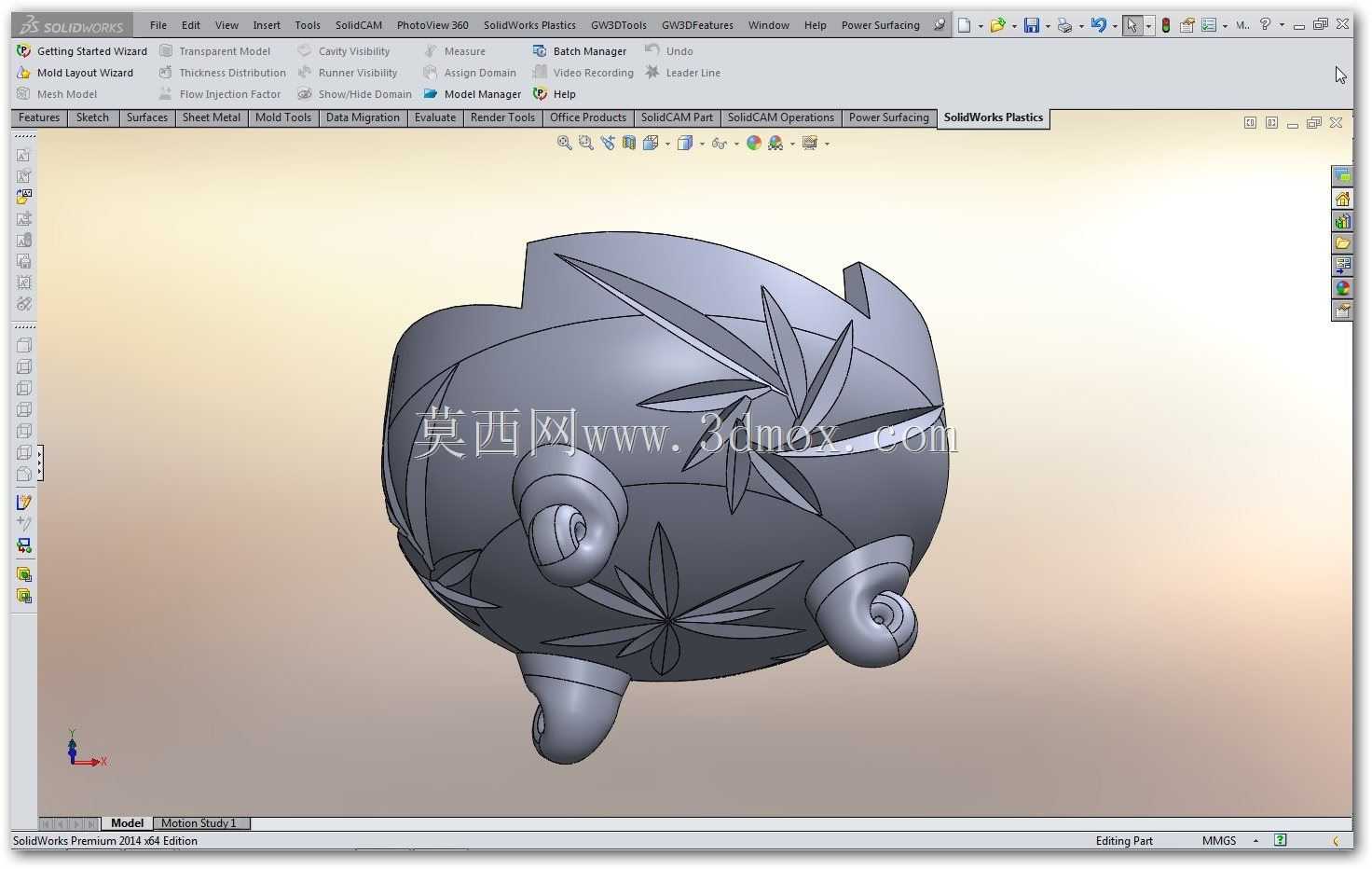This screenshot has width=1372, height=869.
Task: Expand the Save dropdown arrow
Action: coord(1048,26)
